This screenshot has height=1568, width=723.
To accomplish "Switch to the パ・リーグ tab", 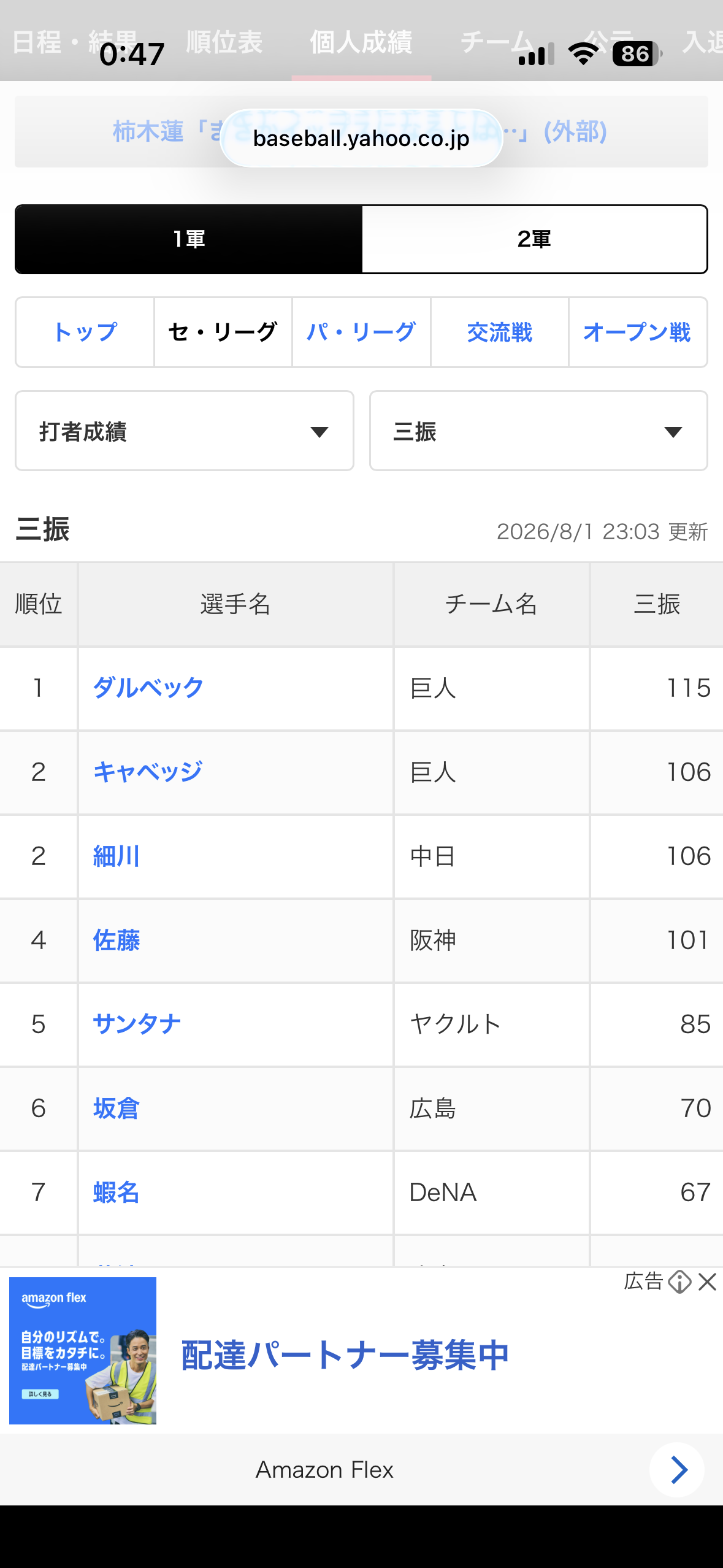I will [x=361, y=332].
